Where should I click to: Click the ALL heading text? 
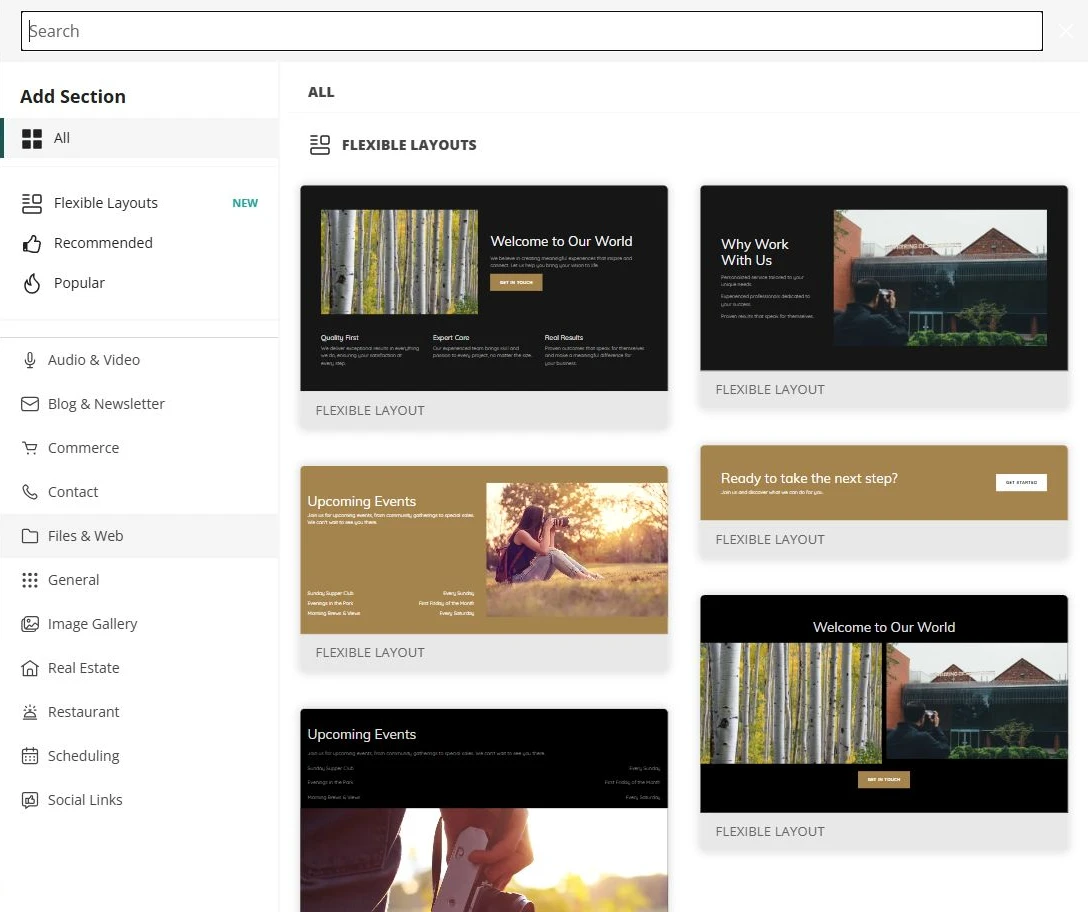[321, 92]
